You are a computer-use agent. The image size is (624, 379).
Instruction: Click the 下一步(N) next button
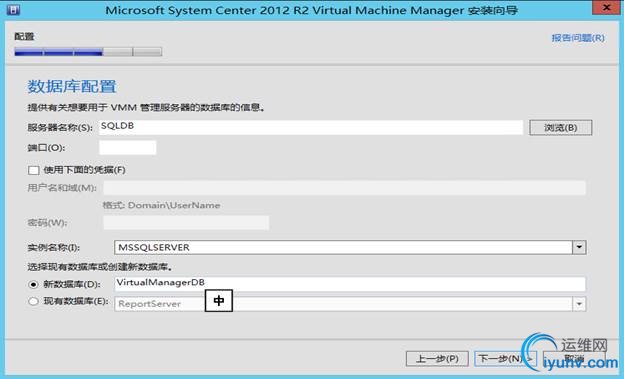point(505,359)
